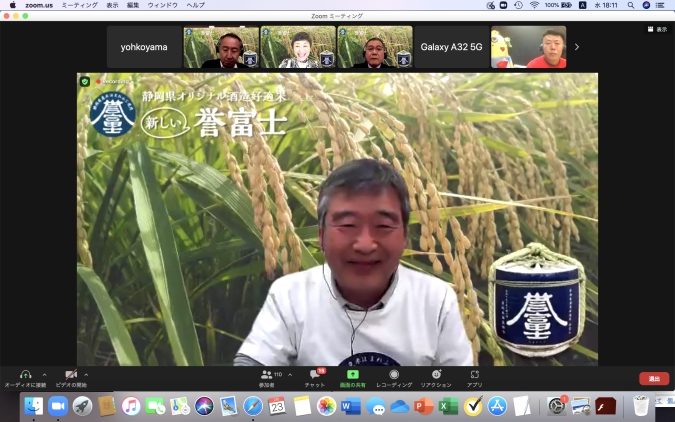
Task: Expand participants options arrow beside 110
Action: point(290,375)
